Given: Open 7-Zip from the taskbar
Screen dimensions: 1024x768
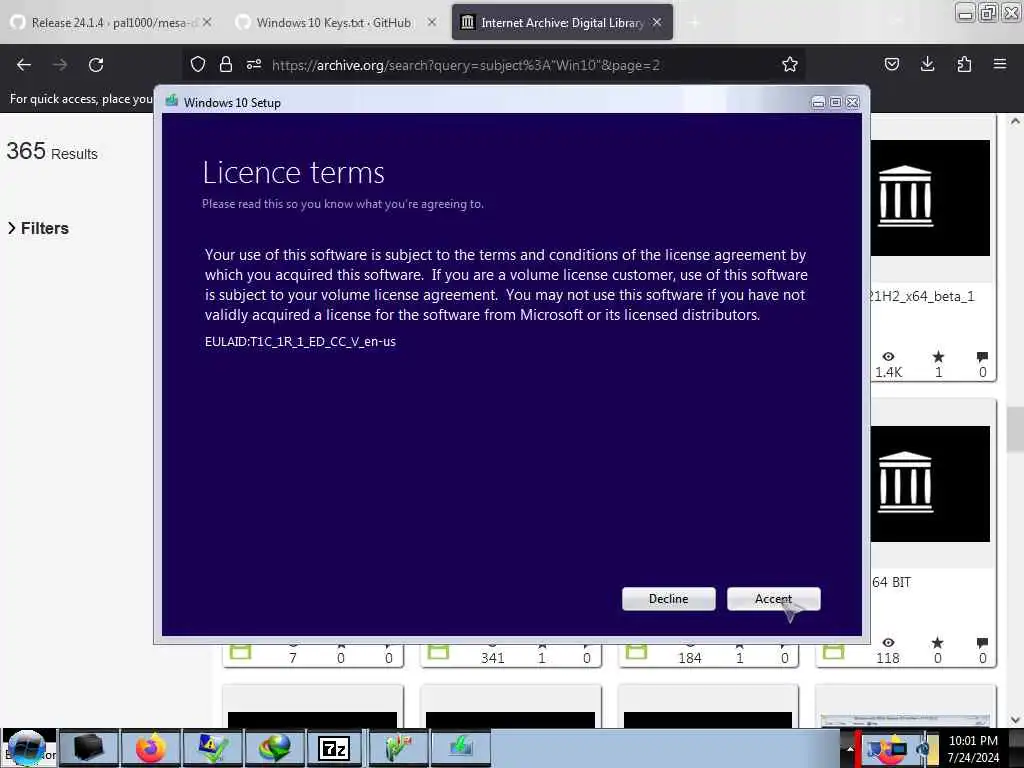Looking at the screenshot, I should coord(334,748).
